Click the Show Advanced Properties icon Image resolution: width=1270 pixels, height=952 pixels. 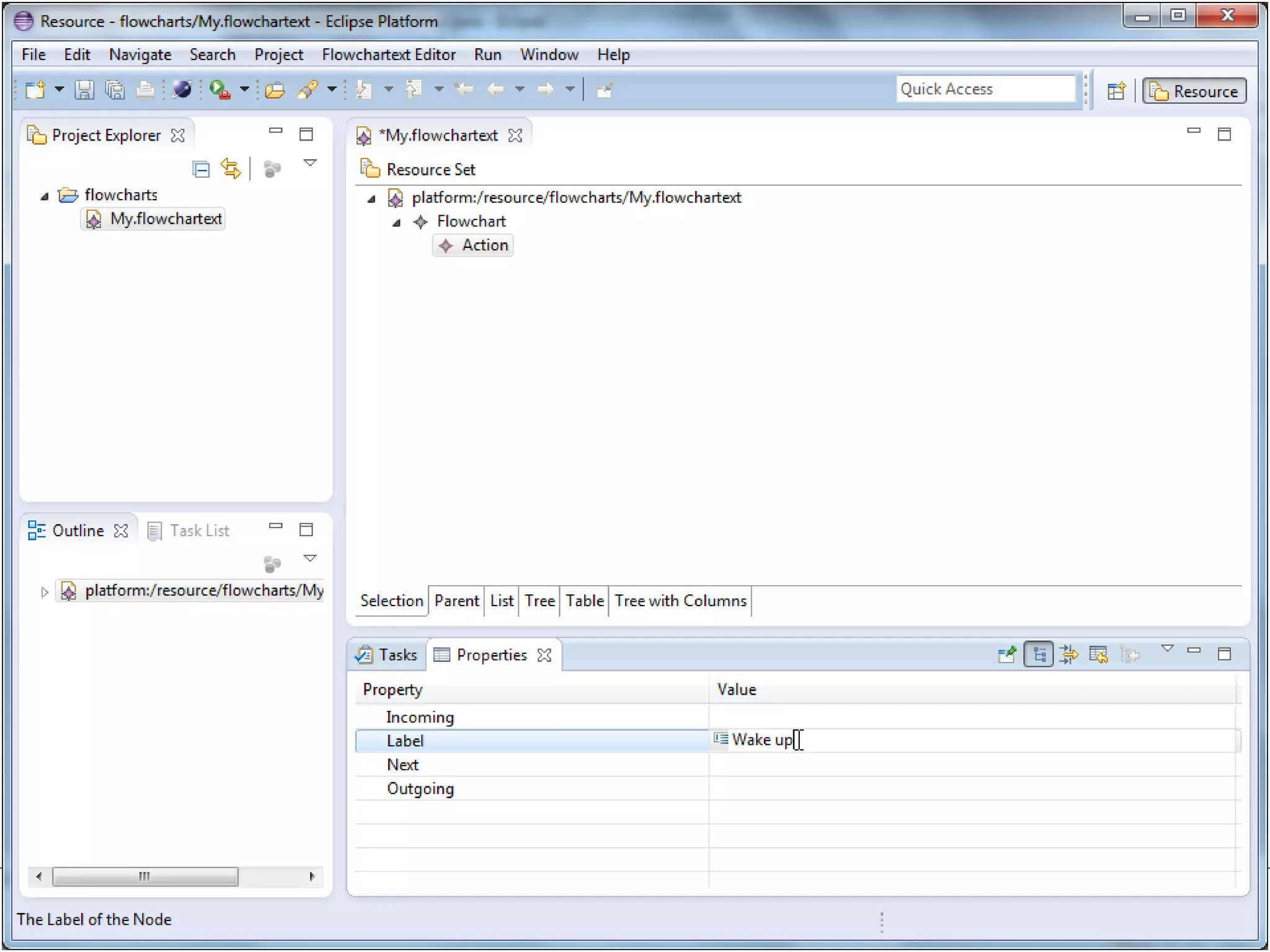[1068, 654]
